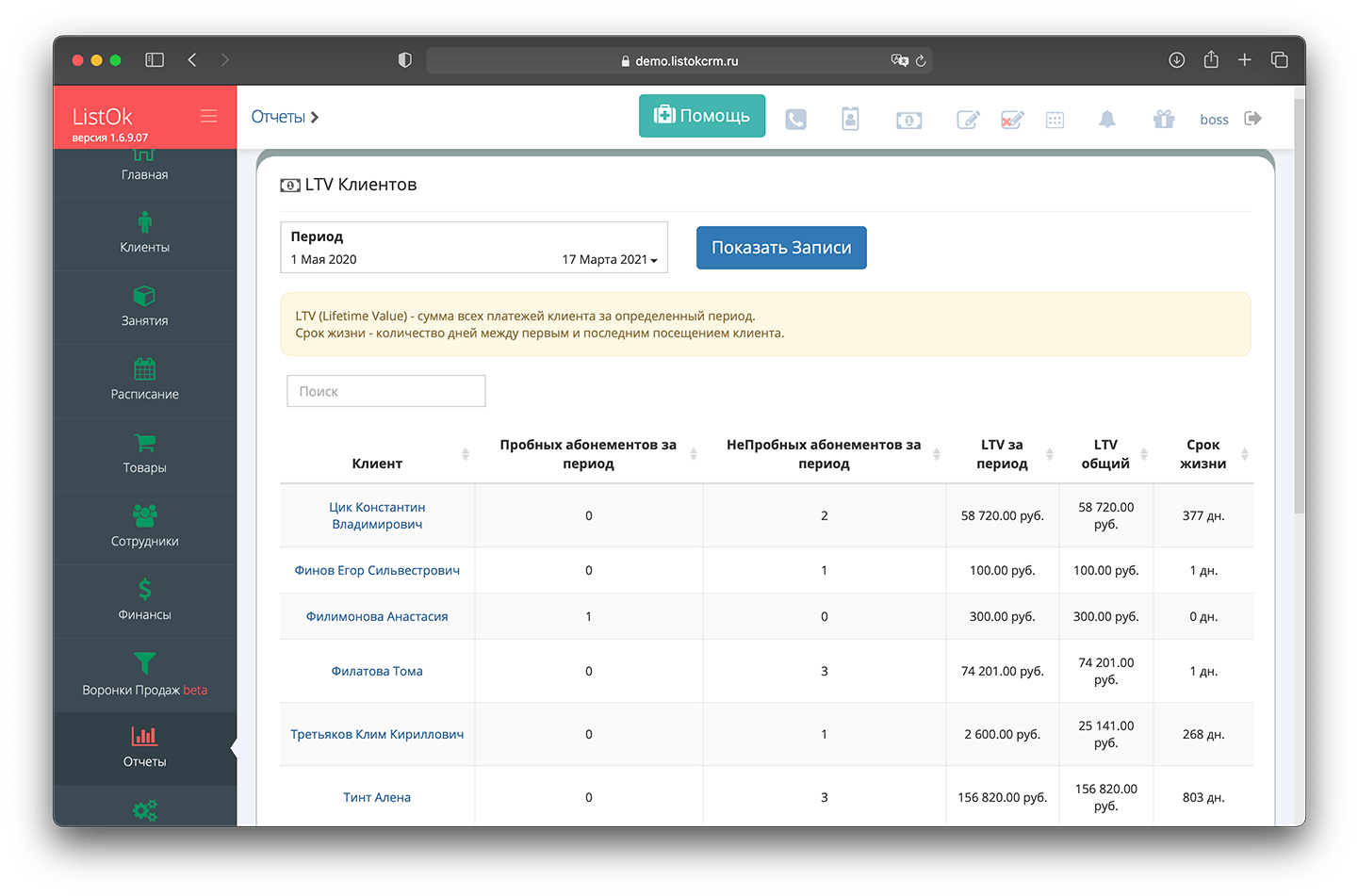This screenshot has height=896, width=1358.
Task: Click the edit icon with red cross
Action: (1011, 120)
